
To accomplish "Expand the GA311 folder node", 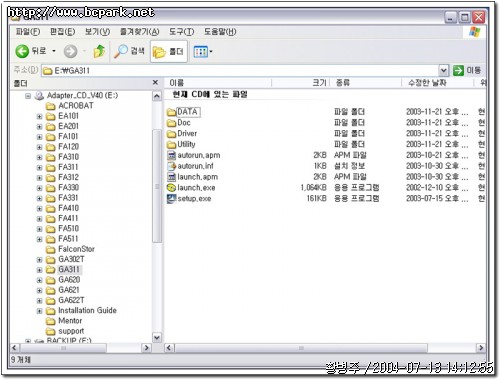I will pyautogui.click(x=39, y=270).
